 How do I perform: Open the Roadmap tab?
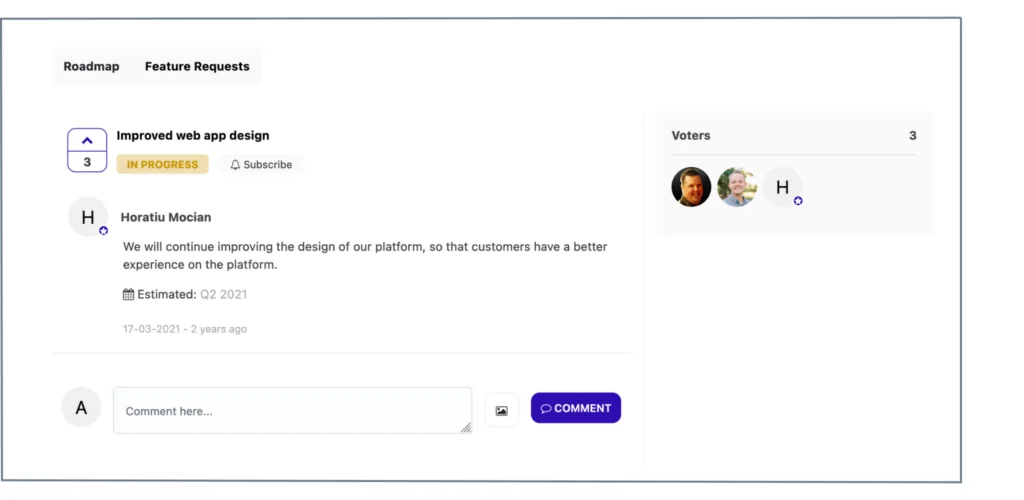91,67
